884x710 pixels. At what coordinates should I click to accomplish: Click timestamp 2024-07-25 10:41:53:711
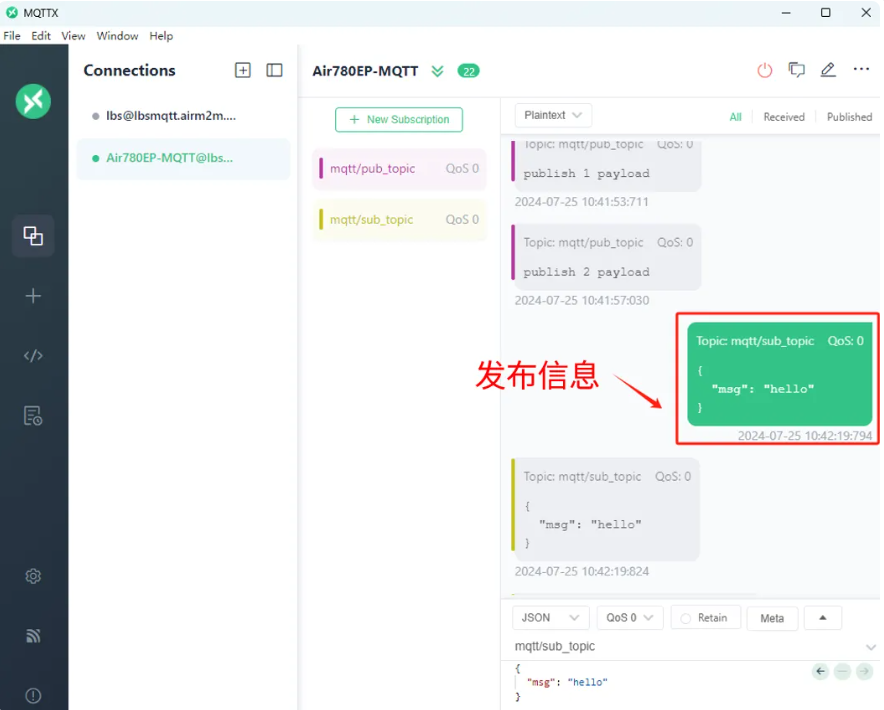click(x=582, y=202)
